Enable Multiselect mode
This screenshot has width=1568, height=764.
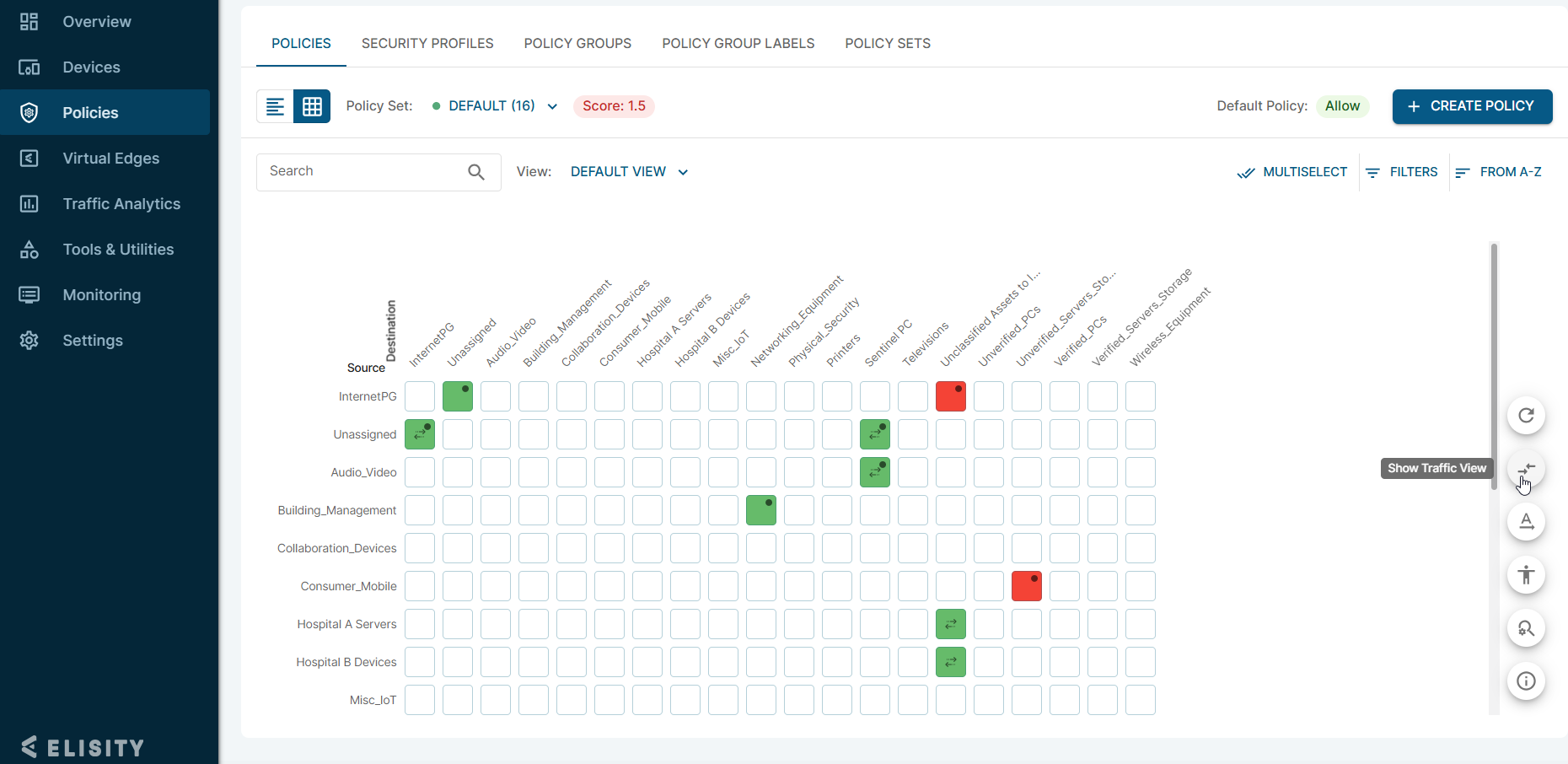tap(1291, 172)
